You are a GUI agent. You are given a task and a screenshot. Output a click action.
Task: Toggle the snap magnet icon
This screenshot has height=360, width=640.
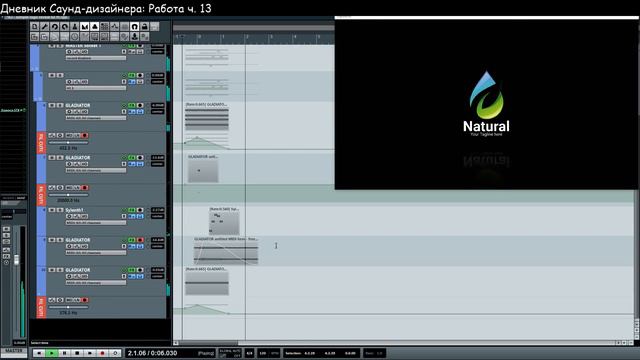click(x=135, y=27)
